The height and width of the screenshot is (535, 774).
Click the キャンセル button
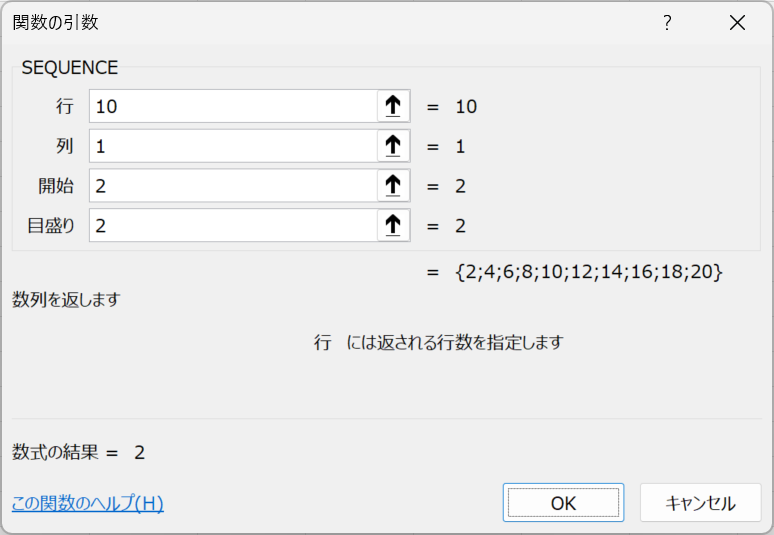[700, 503]
